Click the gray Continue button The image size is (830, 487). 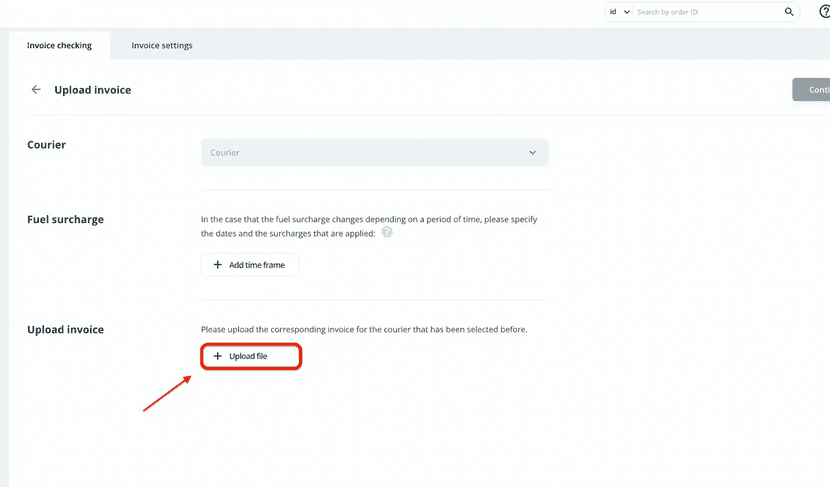click(x=812, y=90)
